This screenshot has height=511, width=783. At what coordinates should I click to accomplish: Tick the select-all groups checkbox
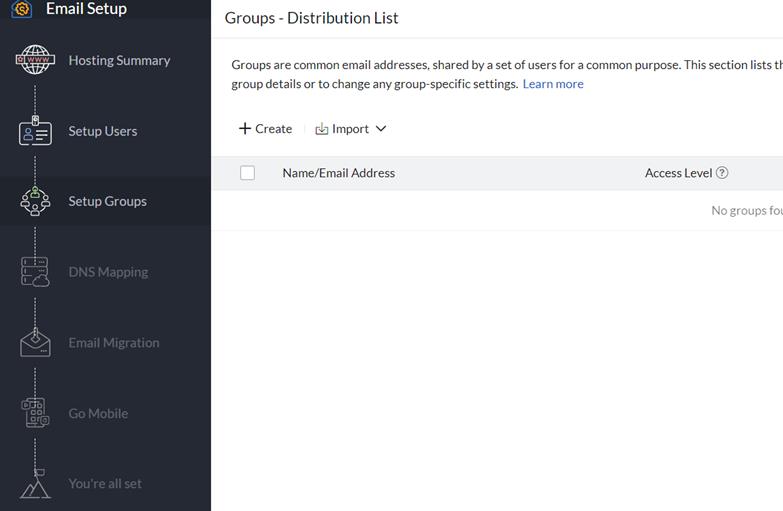248,173
